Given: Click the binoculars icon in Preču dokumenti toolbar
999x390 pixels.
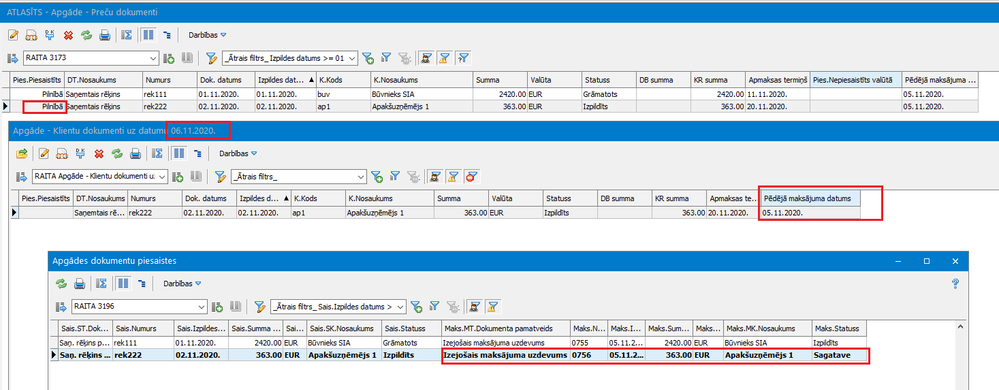Looking at the screenshot, I should click(x=31, y=35).
